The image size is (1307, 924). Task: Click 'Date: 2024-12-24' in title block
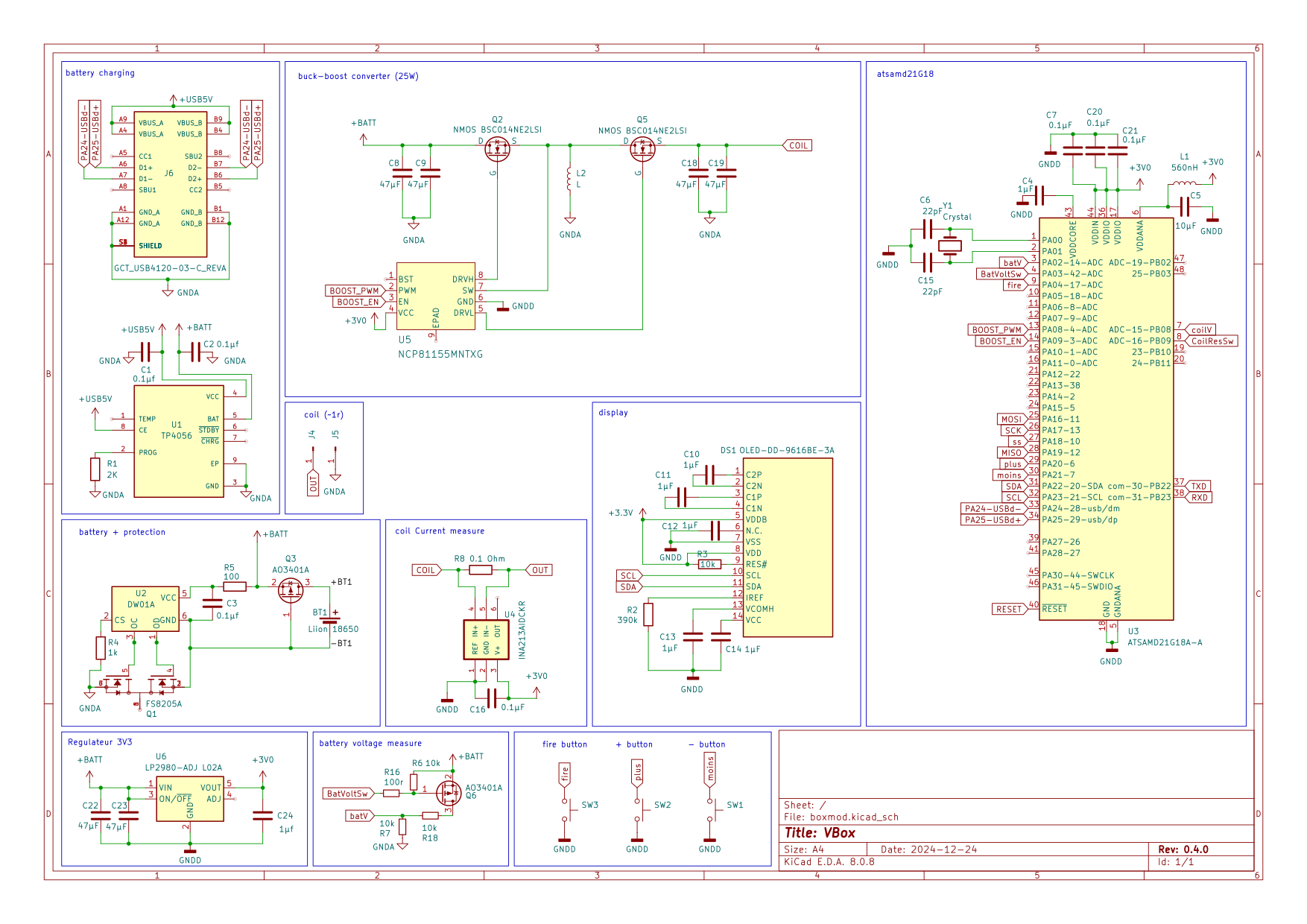pos(928,849)
